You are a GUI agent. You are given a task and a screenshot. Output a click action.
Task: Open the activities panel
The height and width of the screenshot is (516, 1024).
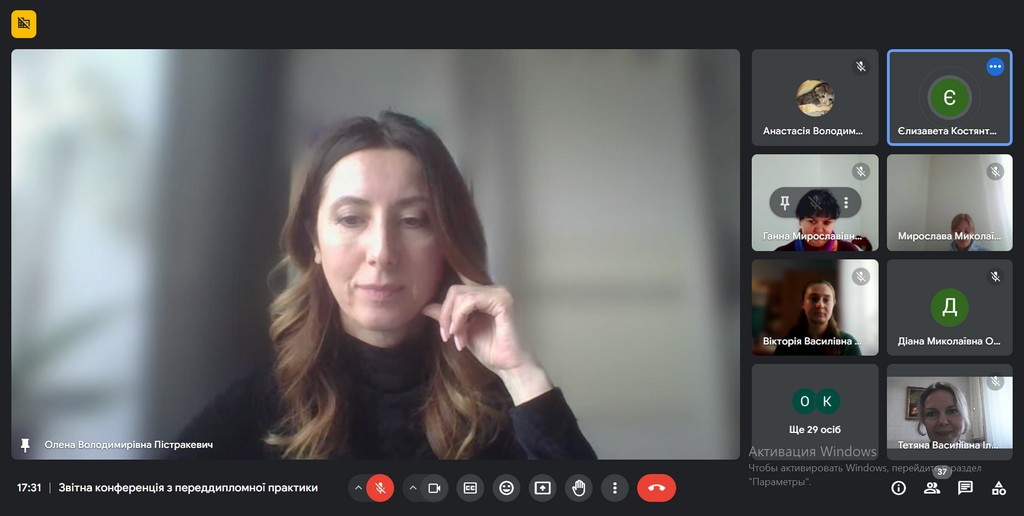[998, 488]
